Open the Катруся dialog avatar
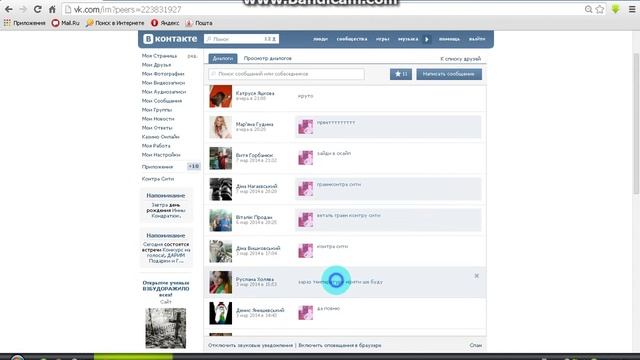 pyautogui.click(x=220, y=96)
